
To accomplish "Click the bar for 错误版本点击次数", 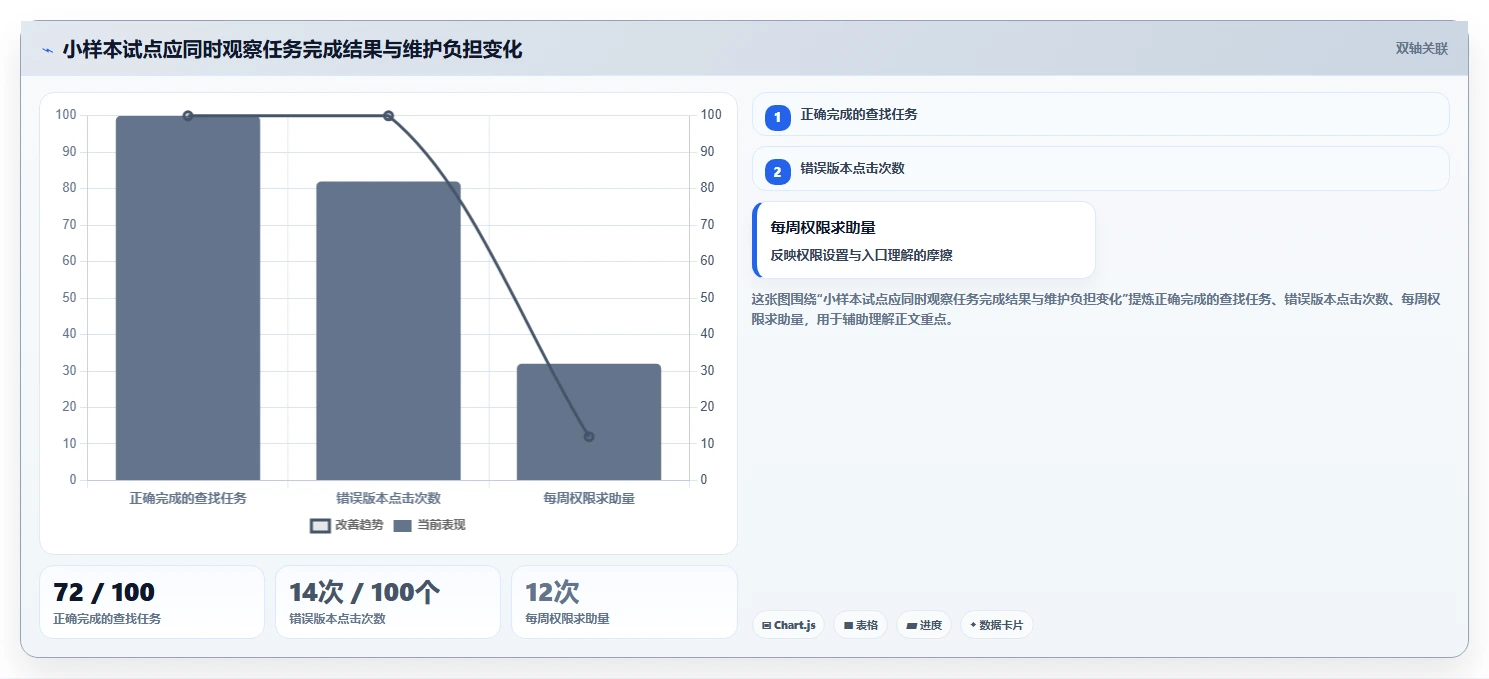I will click(388, 331).
